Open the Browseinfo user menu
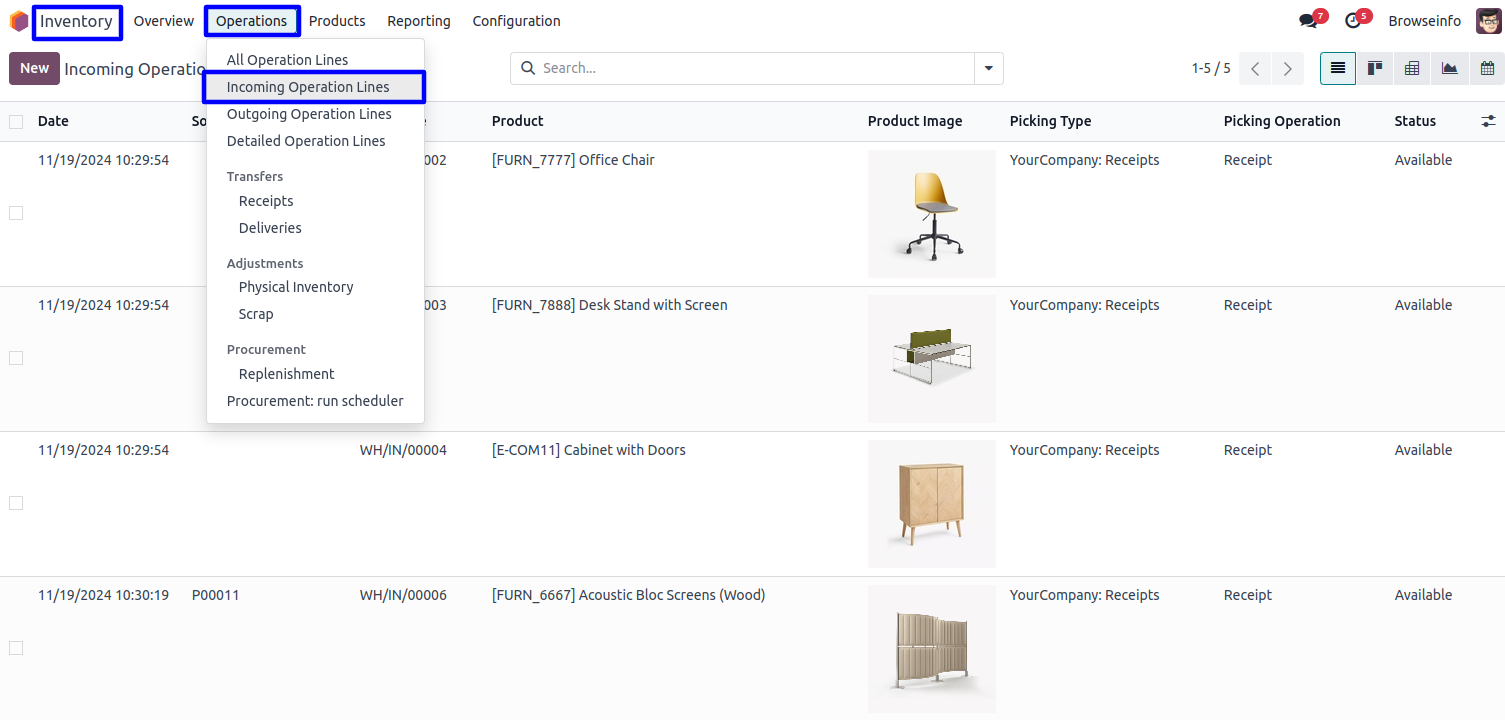 1424,21
